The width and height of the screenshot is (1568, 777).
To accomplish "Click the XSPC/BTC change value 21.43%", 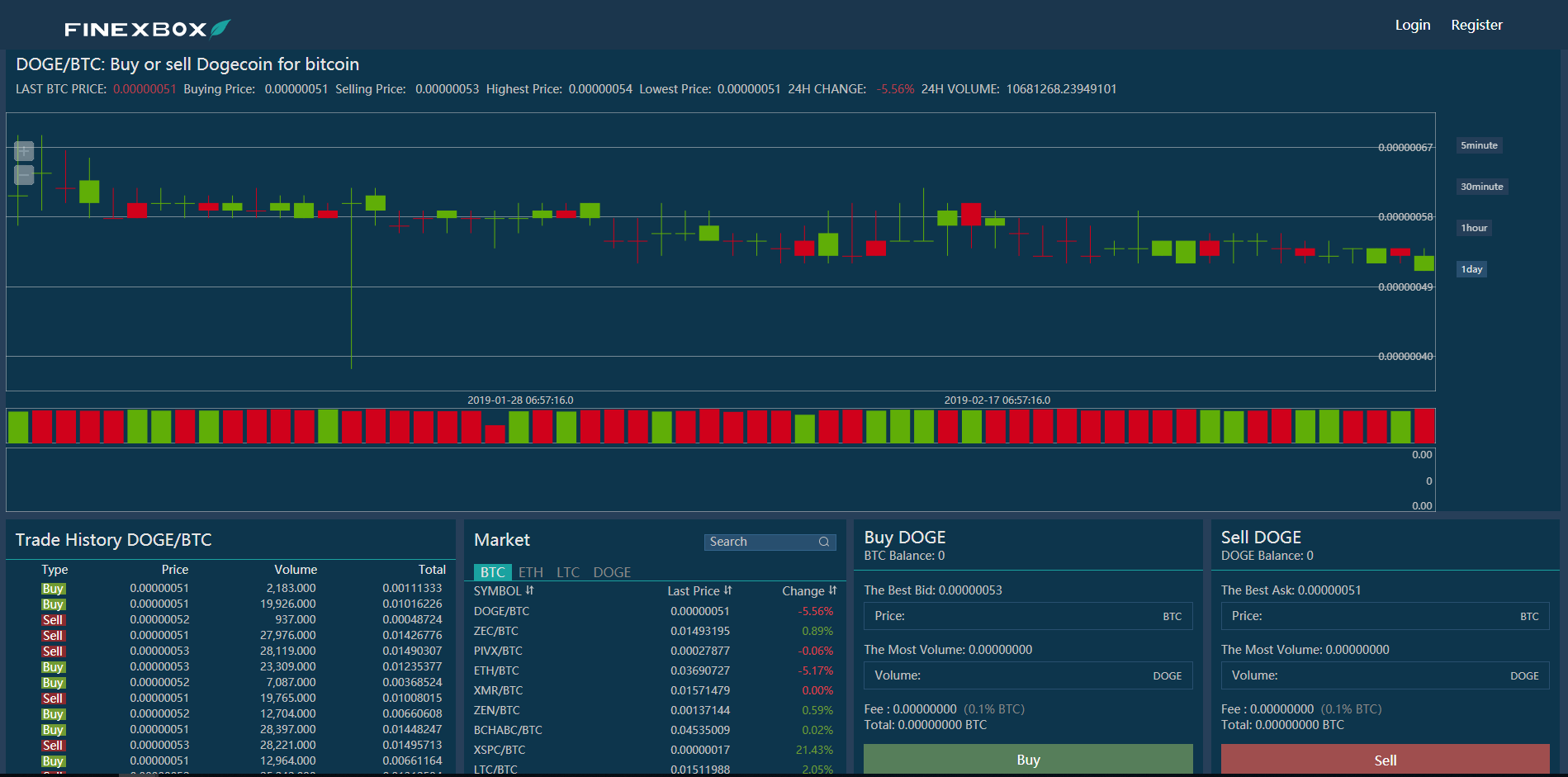I will [814, 750].
